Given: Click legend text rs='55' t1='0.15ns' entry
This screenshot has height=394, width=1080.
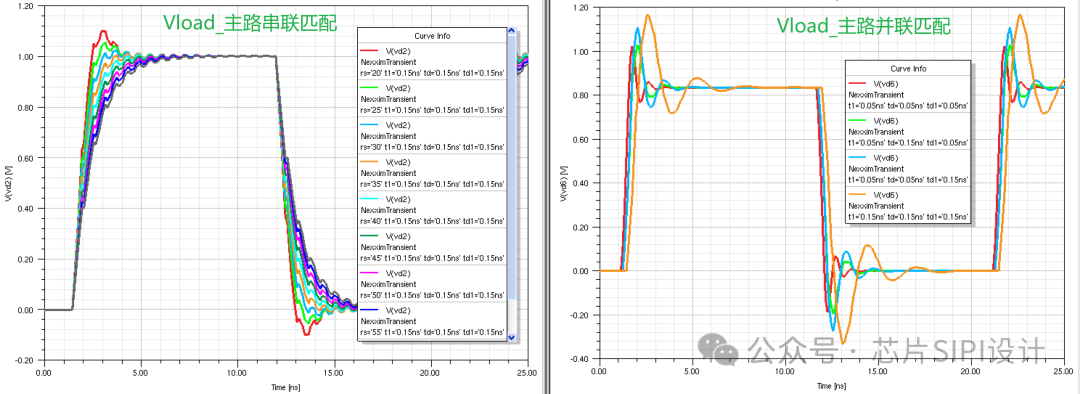Looking at the screenshot, I should coord(433,331).
